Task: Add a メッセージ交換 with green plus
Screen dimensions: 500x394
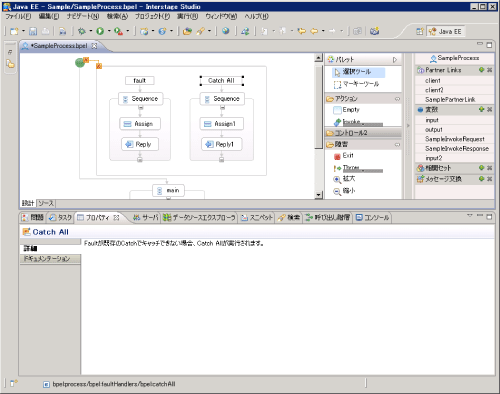Action: point(481,179)
